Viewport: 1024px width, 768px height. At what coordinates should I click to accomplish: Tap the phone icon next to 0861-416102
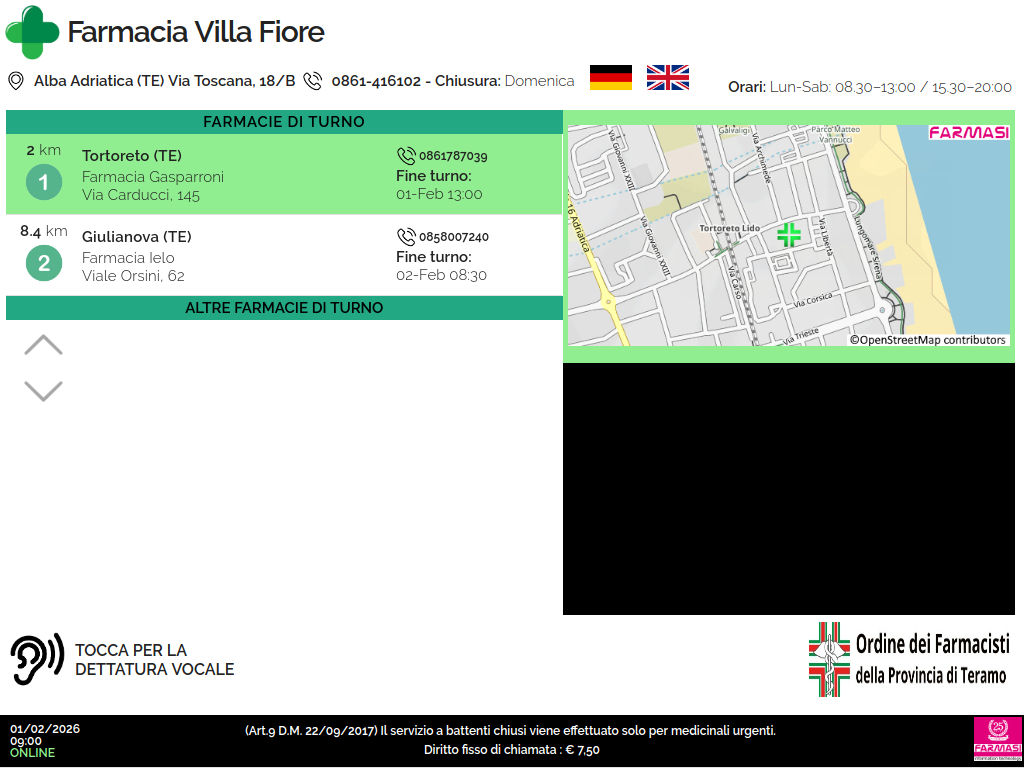click(x=313, y=81)
